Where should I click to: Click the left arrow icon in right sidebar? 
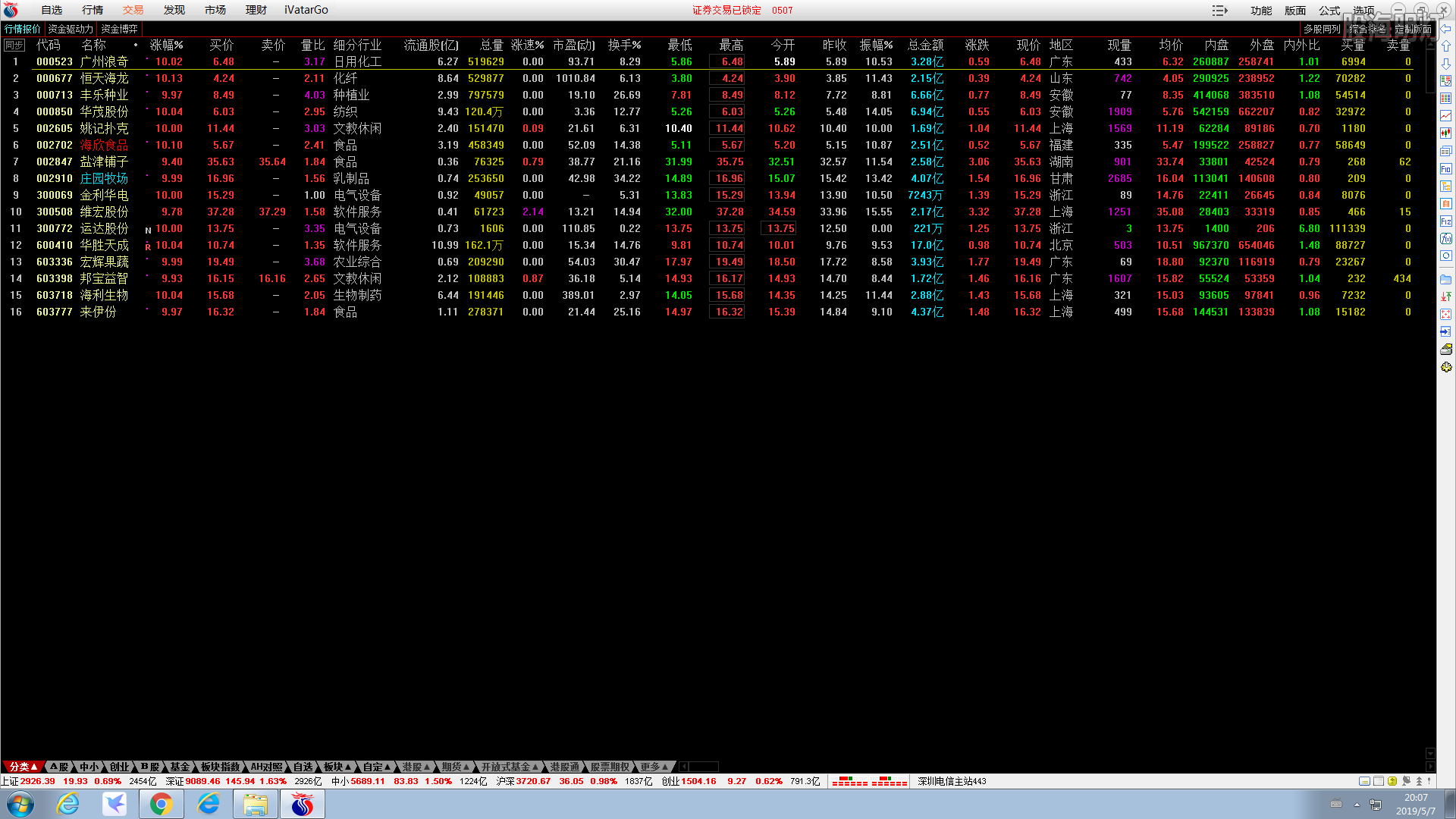(1446, 29)
